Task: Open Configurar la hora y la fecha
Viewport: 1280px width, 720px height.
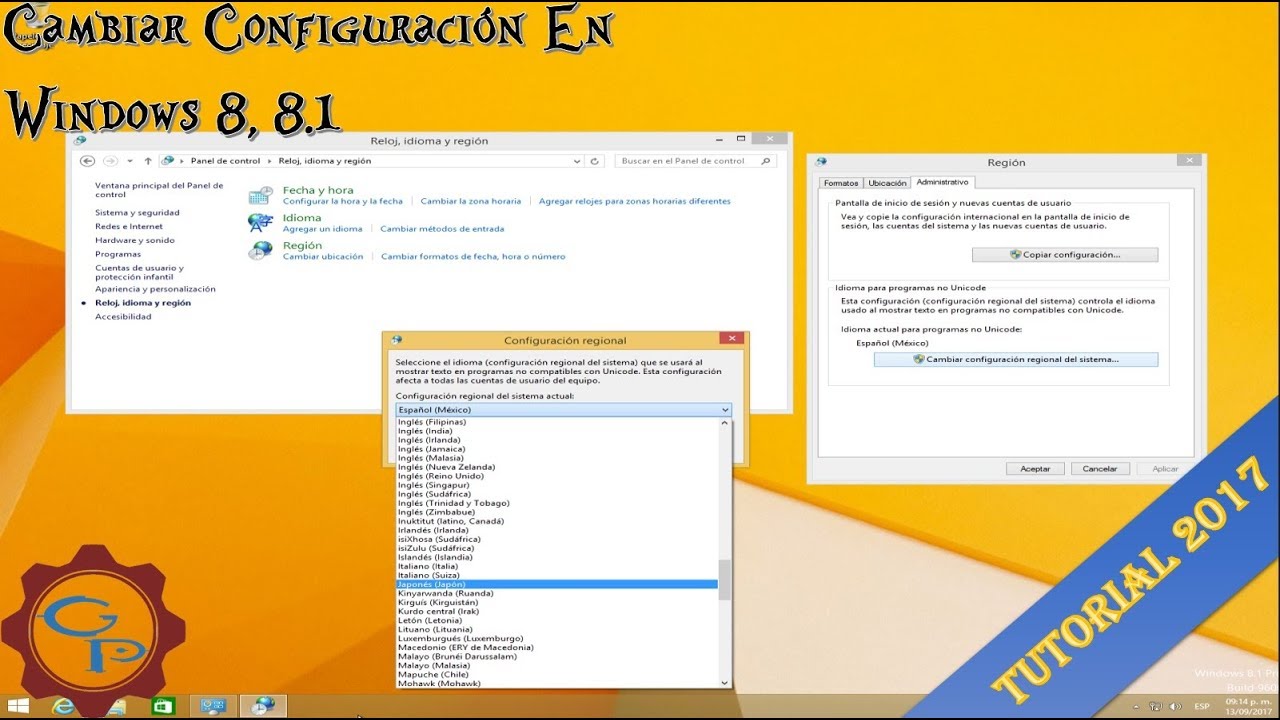Action: coord(343,201)
